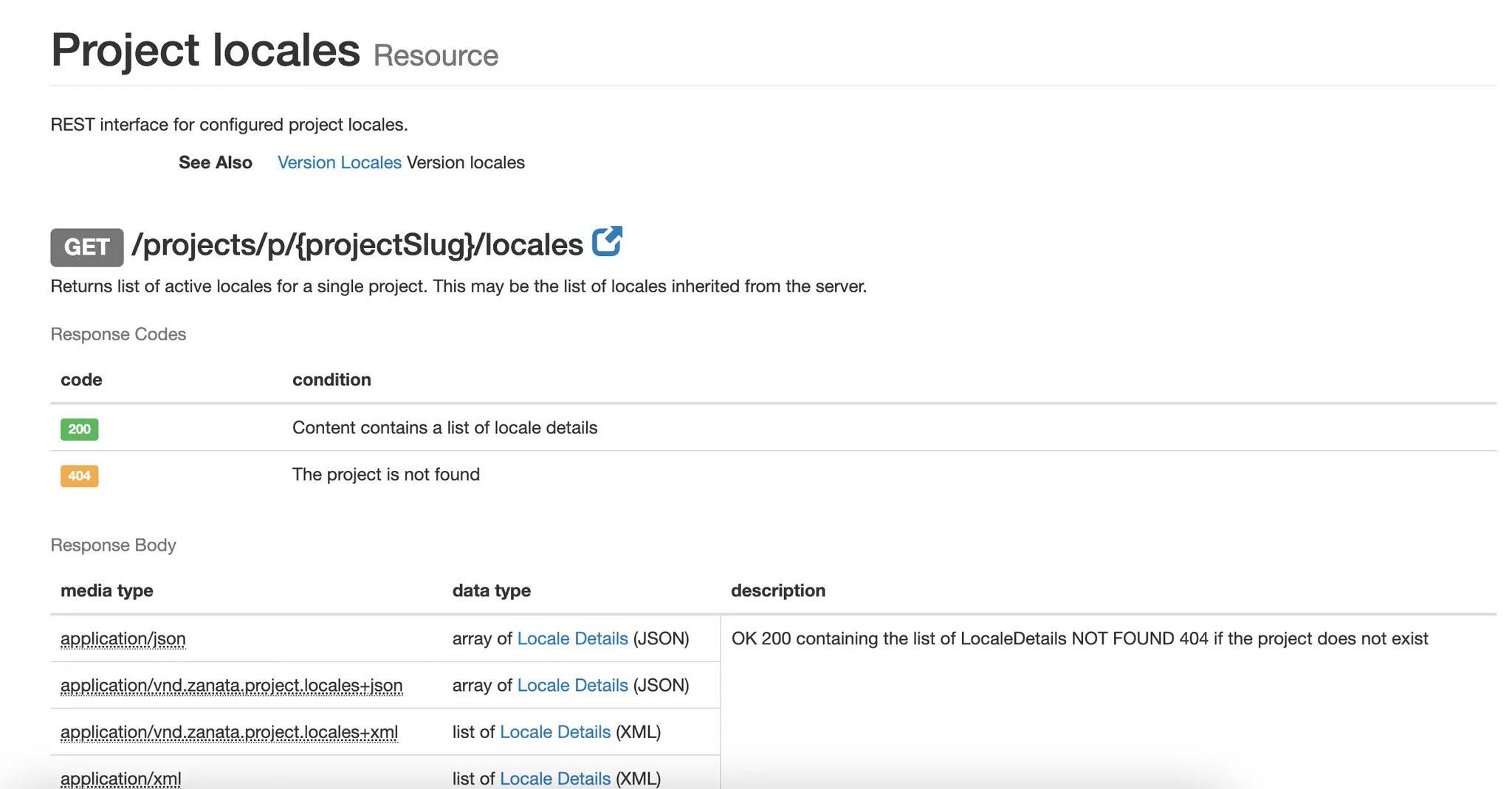This screenshot has height=789, width=1512.
Task: Open Locale Details link in application/xml row
Action: (x=555, y=778)
